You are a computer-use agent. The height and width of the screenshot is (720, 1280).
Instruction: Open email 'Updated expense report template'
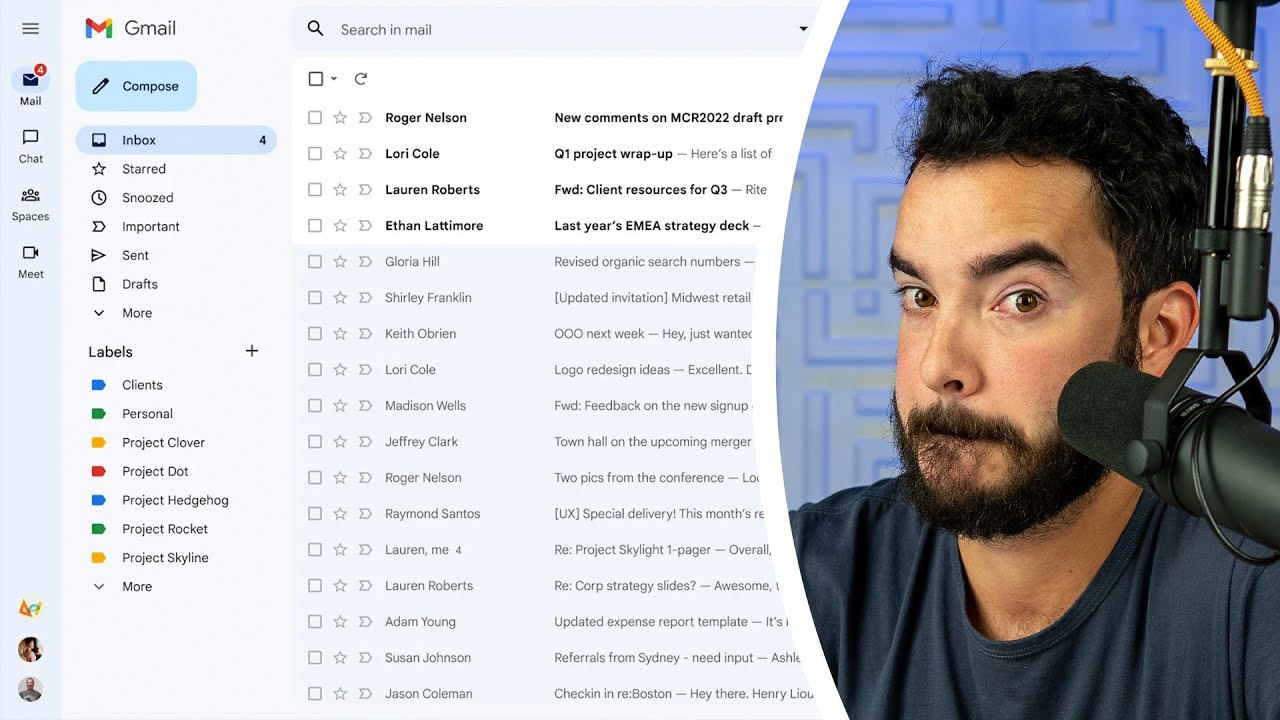tap(651, 622)
